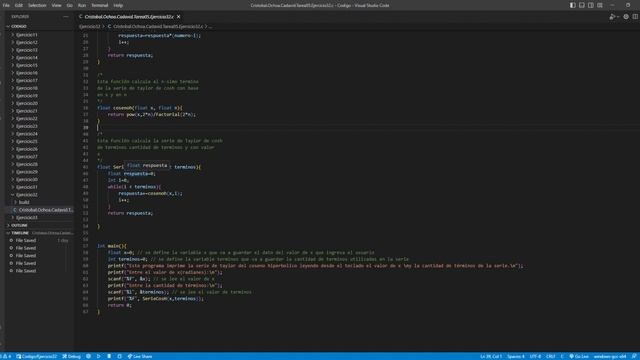Open the Edit menu
Screen dimensions: 640x360
(19, 5)
